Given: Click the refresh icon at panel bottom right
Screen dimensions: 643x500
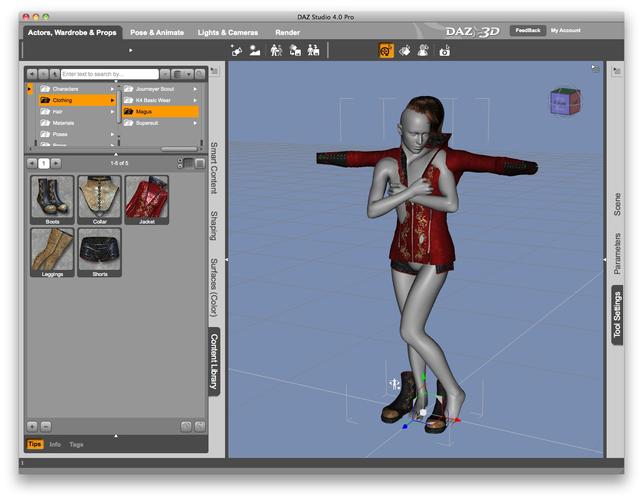Looking at the screenshot, I should [x=186, y=427].
